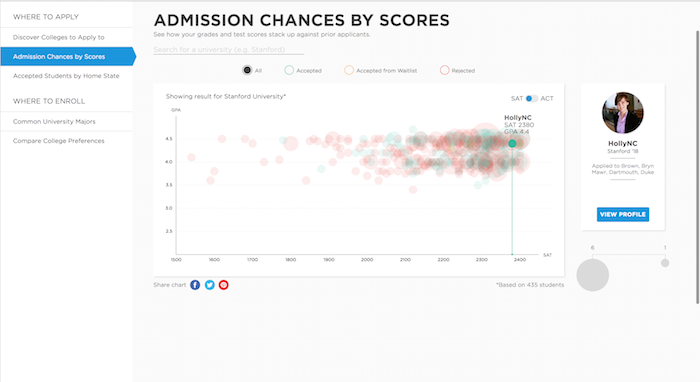
Task: Share chart on Facebook
Action: (x=195, y=285)
